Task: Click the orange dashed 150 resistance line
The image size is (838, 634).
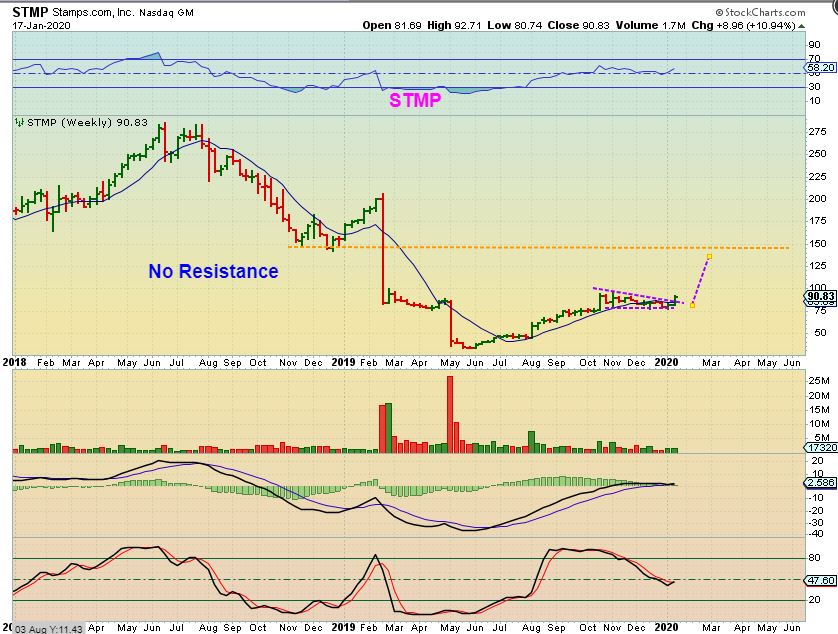Action: [x=538, y=248]
